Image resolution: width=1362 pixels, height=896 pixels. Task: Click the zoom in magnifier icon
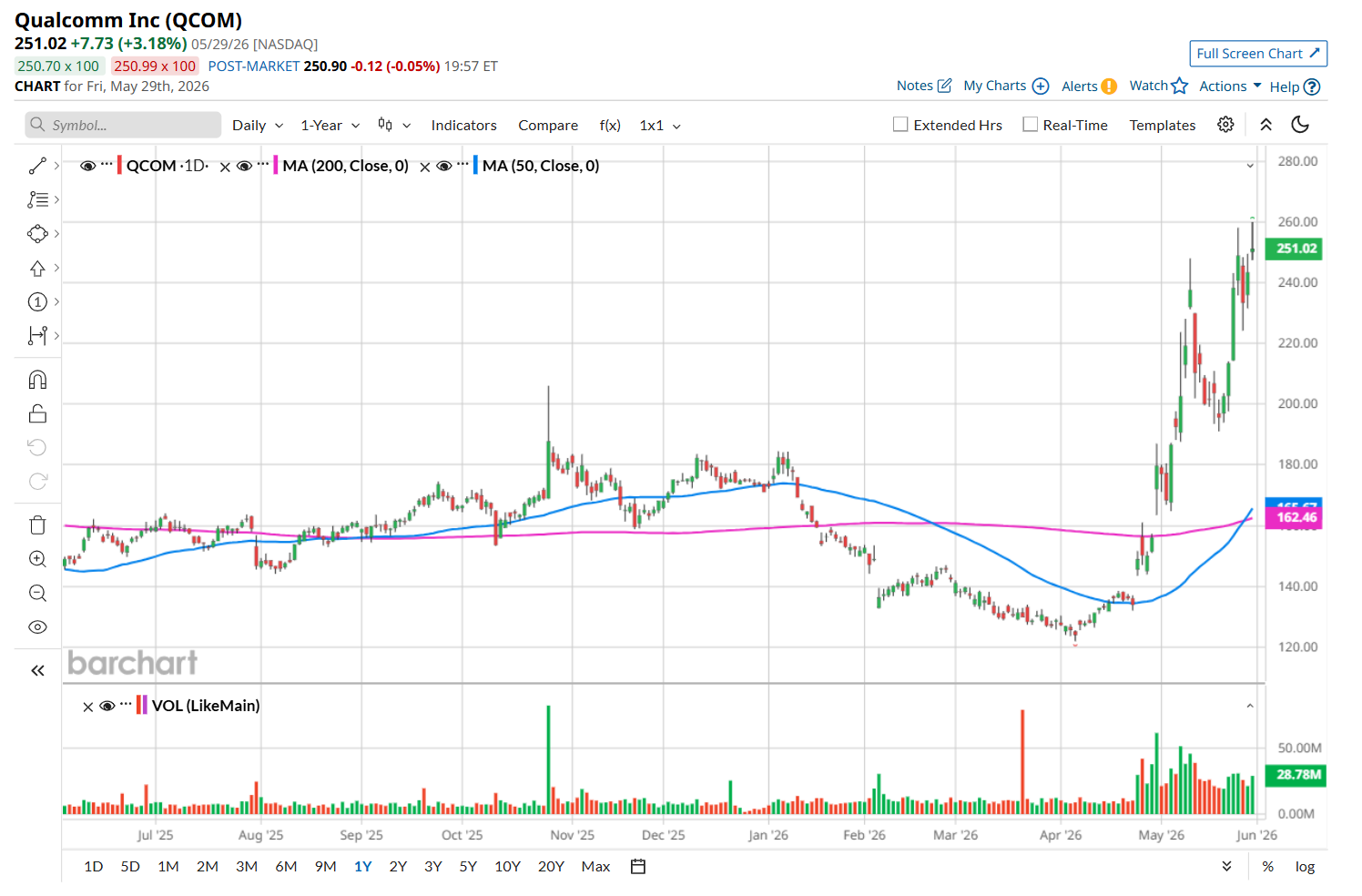(37, 559)
